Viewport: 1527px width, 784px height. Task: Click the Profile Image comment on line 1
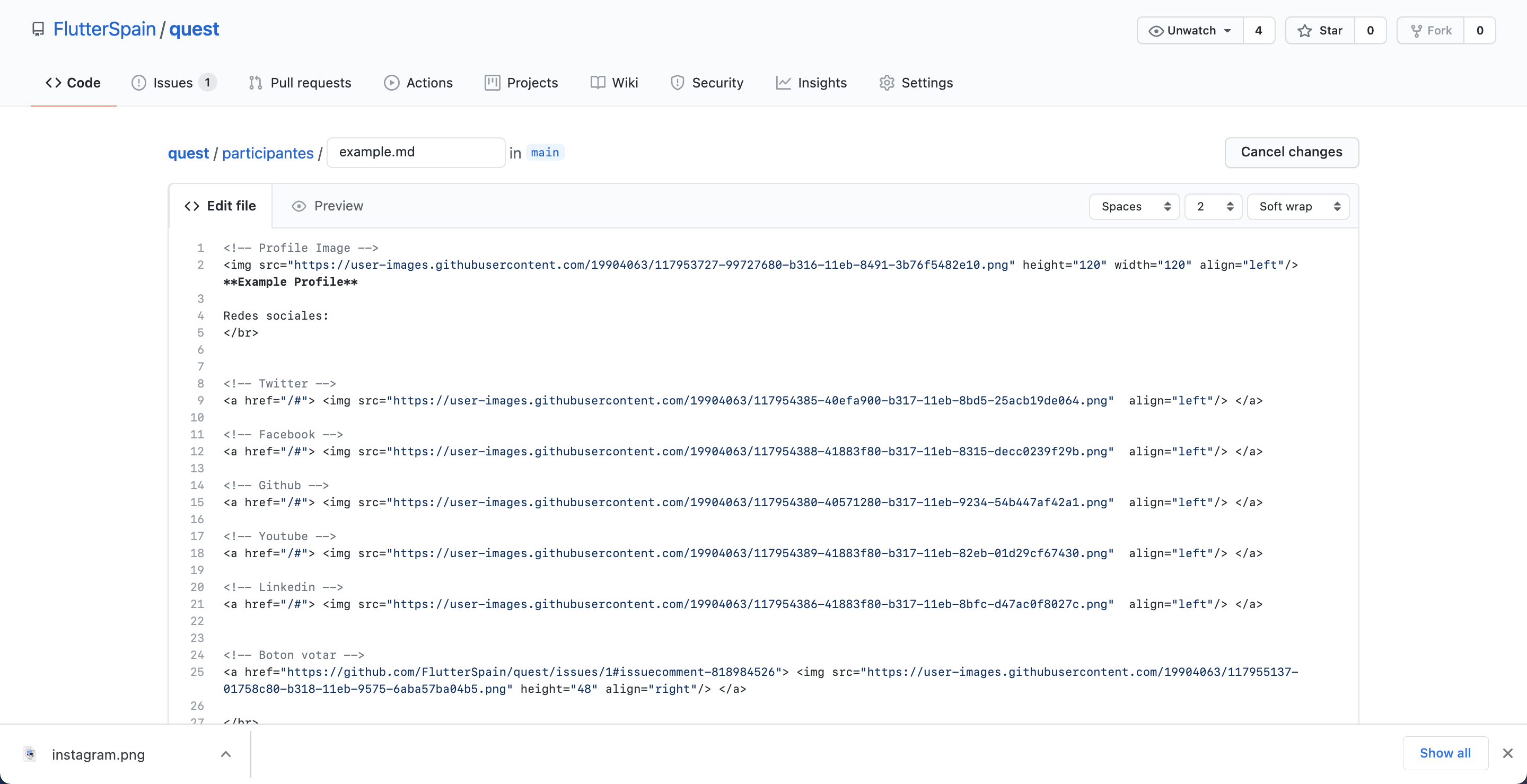pos(301,248)
